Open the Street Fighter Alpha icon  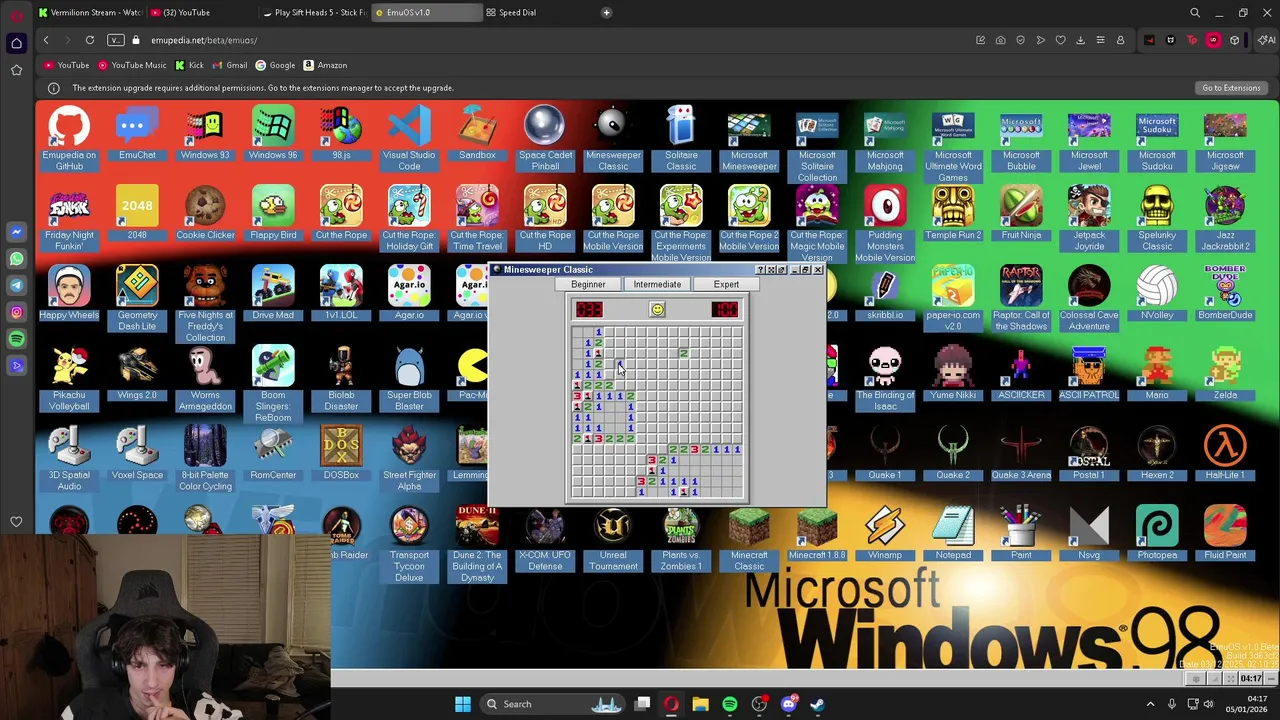[x=409, y=458]
